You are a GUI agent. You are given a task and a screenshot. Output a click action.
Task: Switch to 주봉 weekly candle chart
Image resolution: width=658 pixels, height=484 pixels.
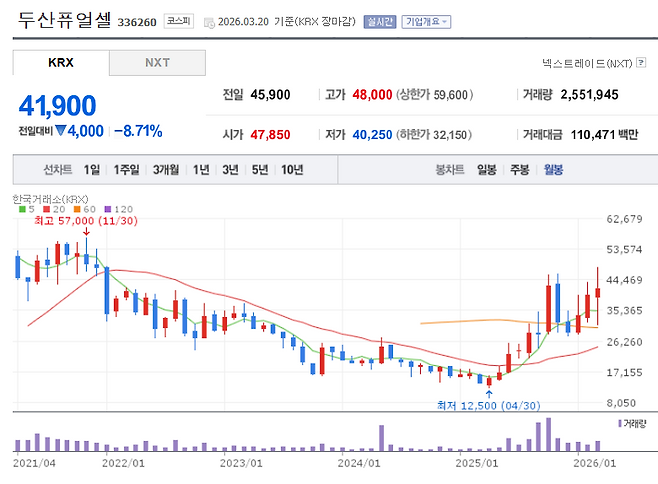pos(520,170)
